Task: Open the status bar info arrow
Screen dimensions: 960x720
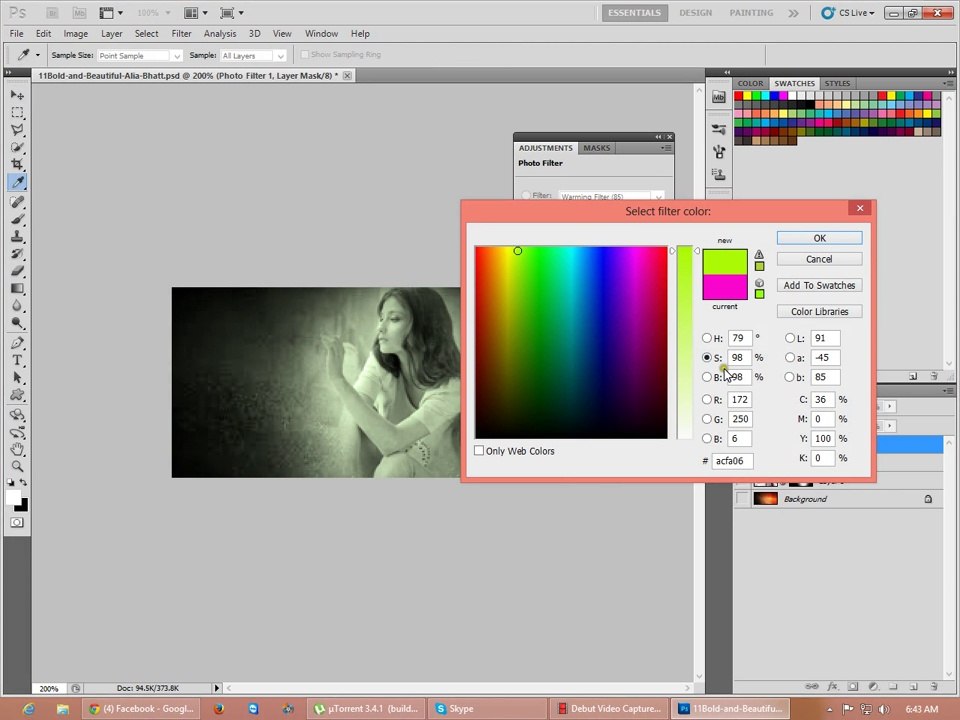Action: click(216, 688)
